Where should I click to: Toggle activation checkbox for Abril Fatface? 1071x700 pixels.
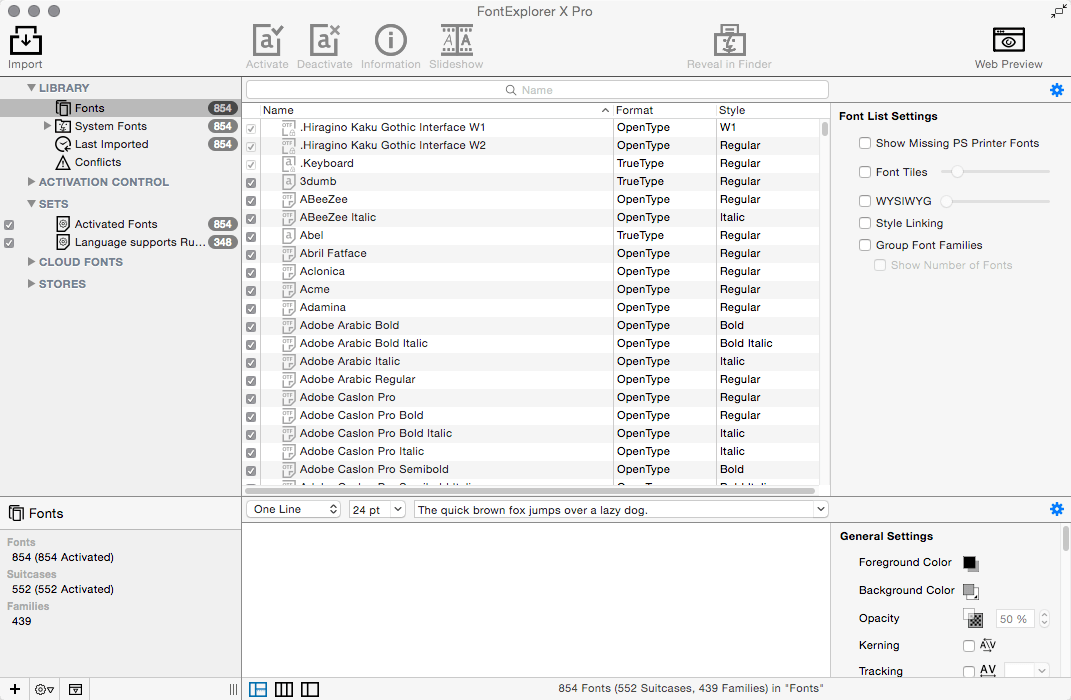click(x=251, y=254)
